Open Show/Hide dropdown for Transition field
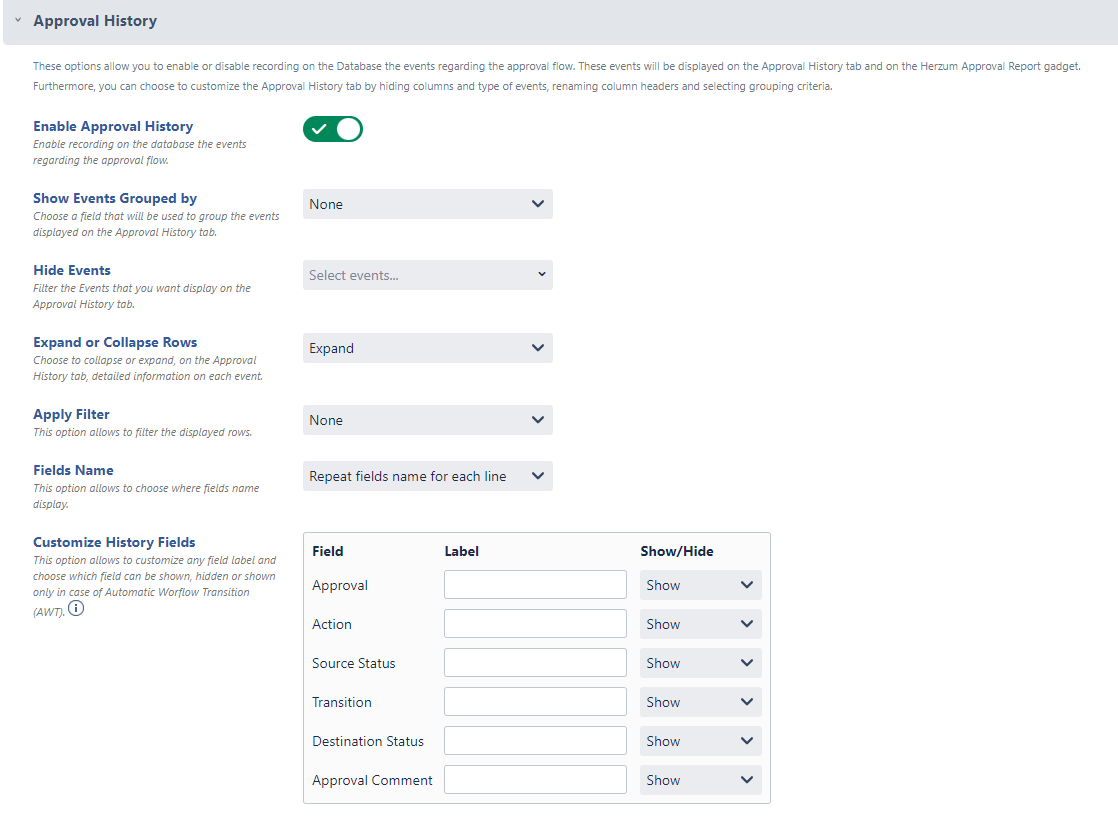 click(701, 702)
